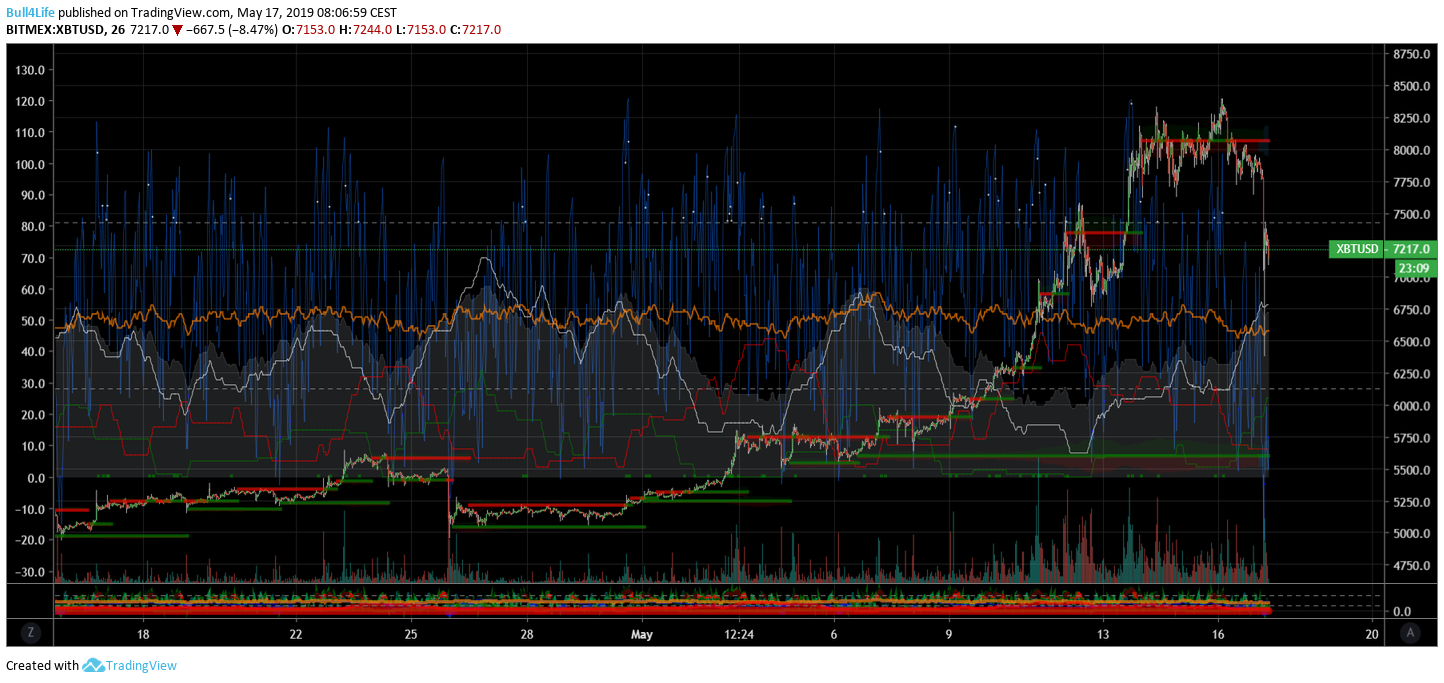The image size is (1444, 683).
Task: Click 6750.0 on the price scale
Action: [1412, 310]
